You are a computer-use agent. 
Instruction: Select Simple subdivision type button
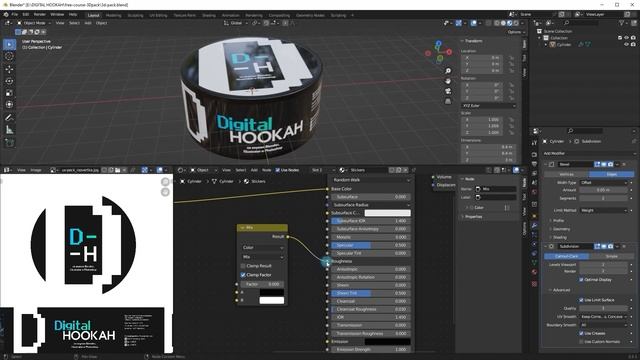point(611,256)
